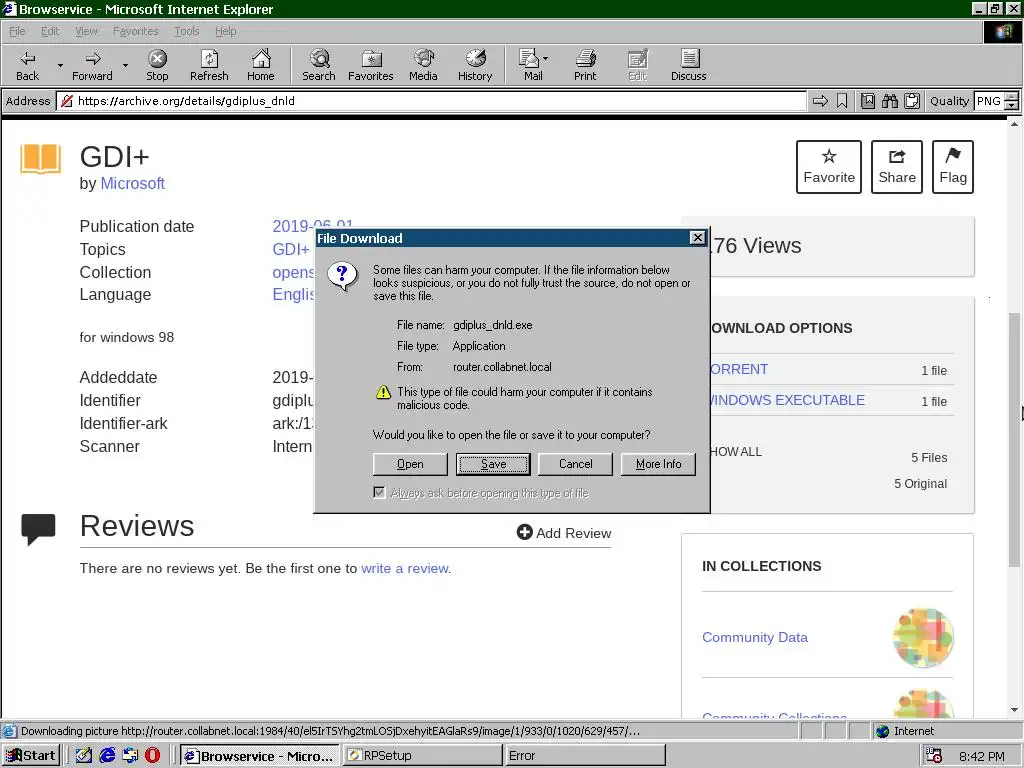Click the clipboard note icon
The height and width of the screenshot is (768, 1024).
[912, 101]
